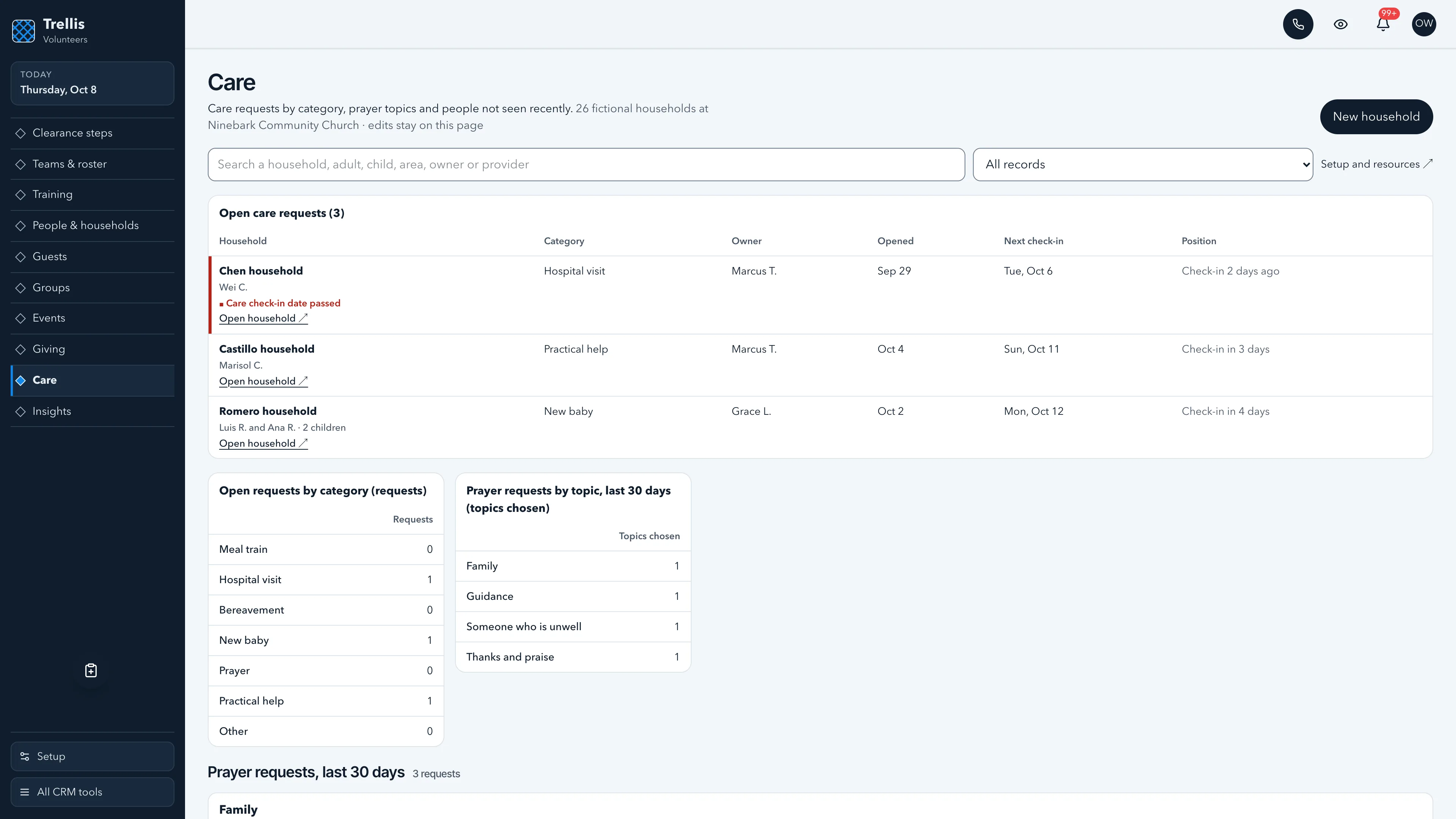Navigate to Training
Viewport: 1456px width, 819px height.
pos(92,195)
